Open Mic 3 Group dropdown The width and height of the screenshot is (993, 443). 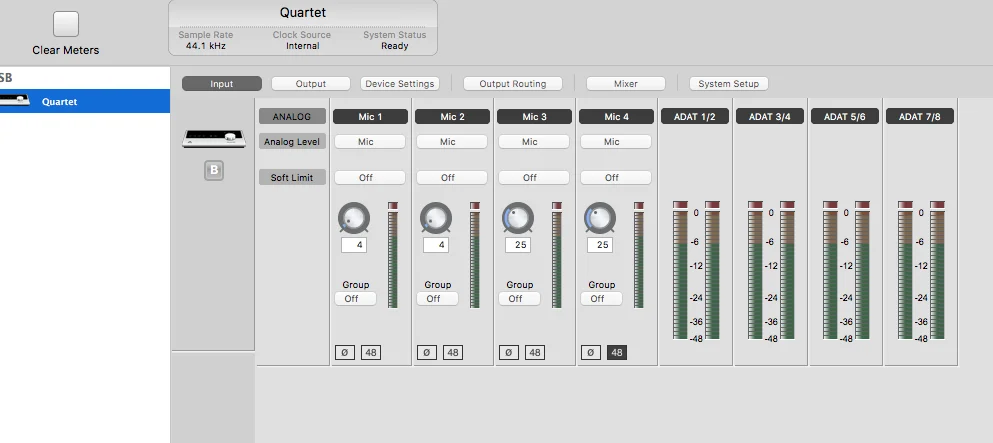519,299
